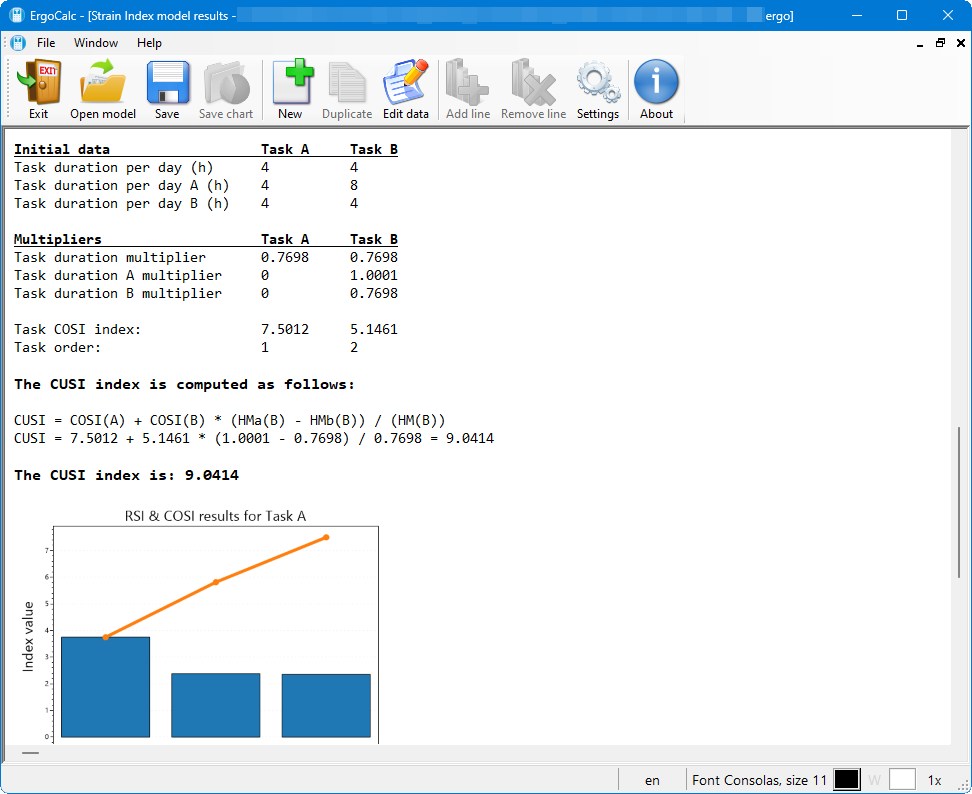Click the black font color swatch
The image size is (972, 794).
point(846,779)
